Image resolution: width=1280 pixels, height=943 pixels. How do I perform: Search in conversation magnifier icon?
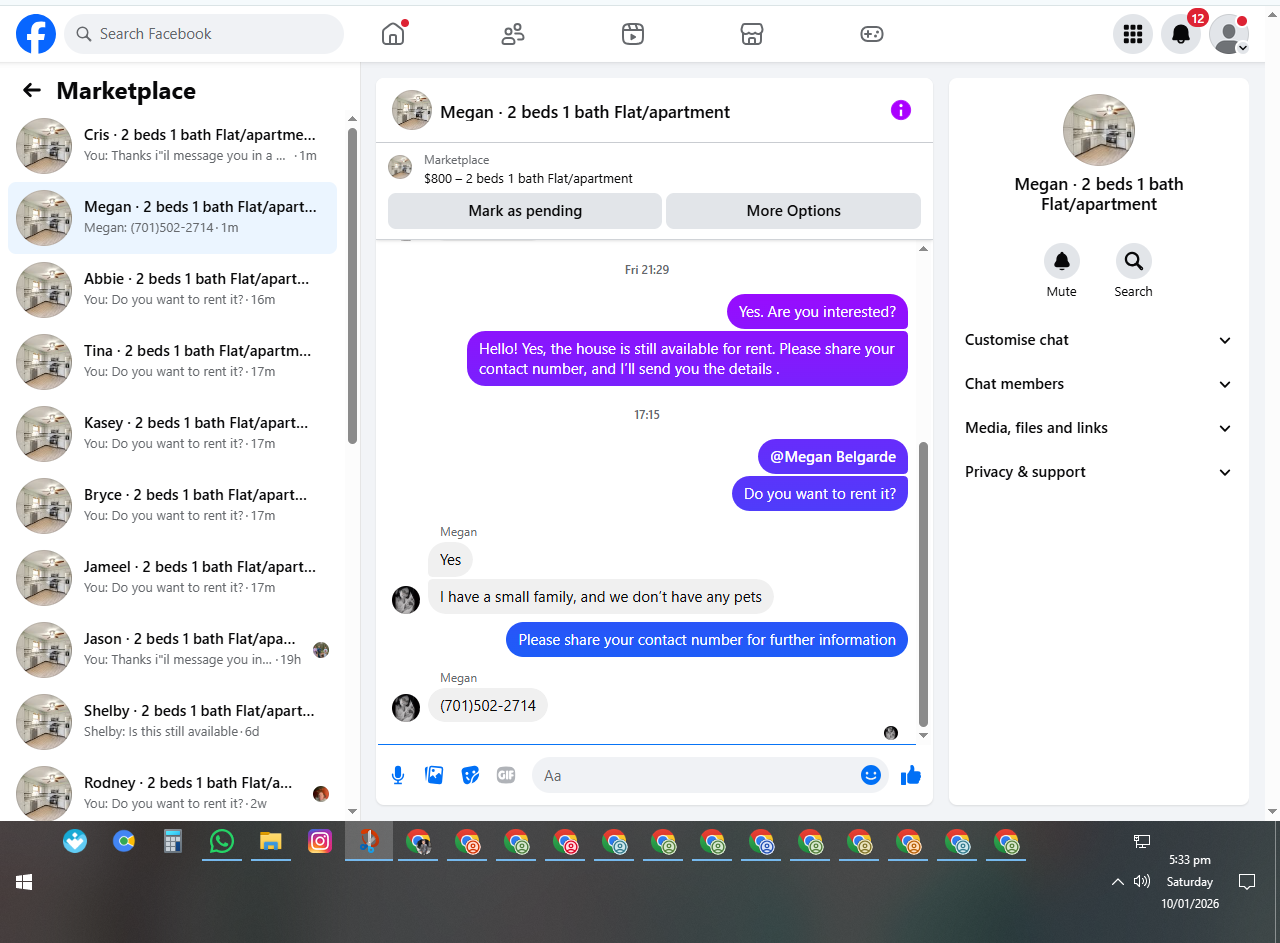[1134, 261]
